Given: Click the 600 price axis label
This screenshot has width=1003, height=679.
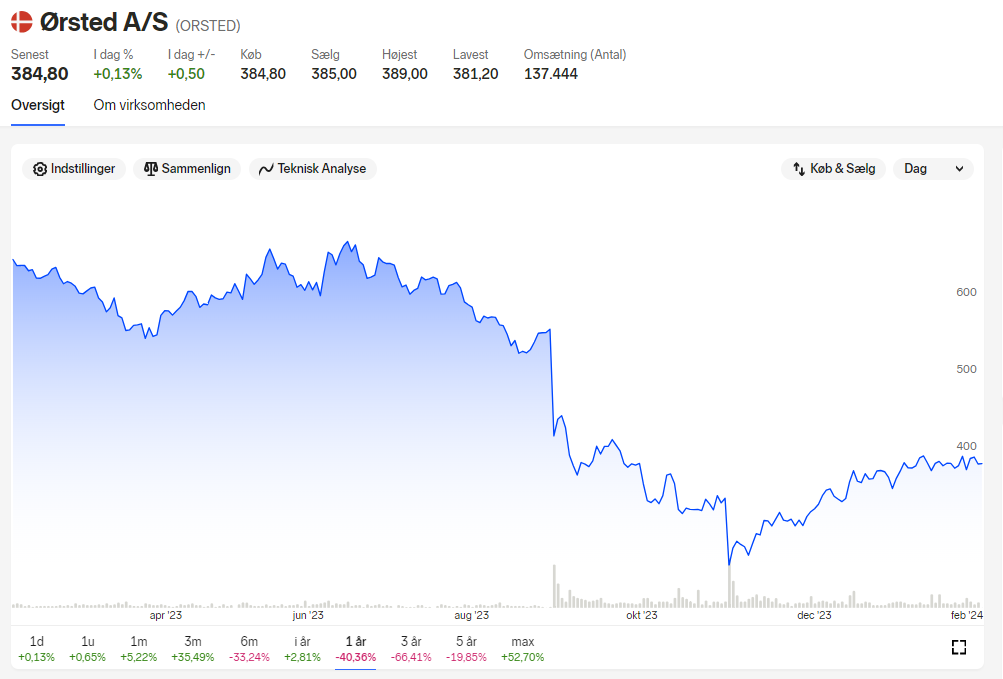Looking at the screenshot, I should click(966, 292).
